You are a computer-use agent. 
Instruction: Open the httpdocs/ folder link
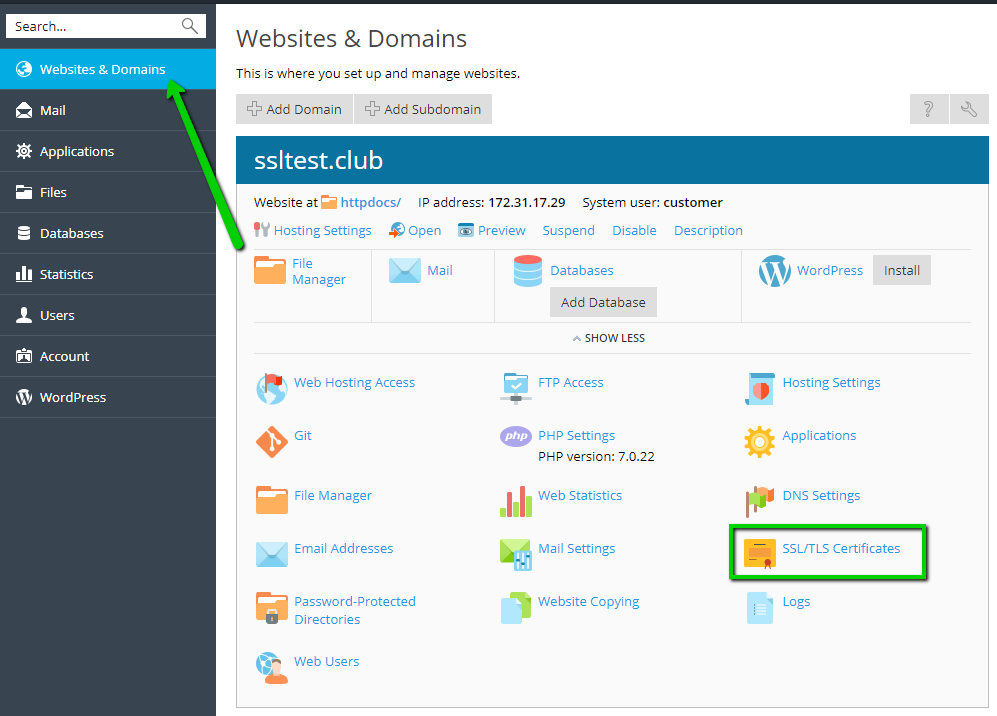tap(370, 202)
